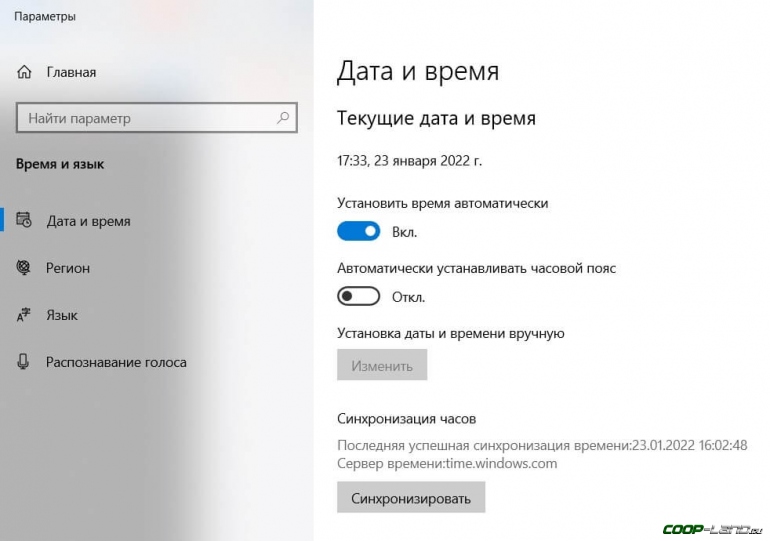Go to the Регион section label

(x=68, y=268)
